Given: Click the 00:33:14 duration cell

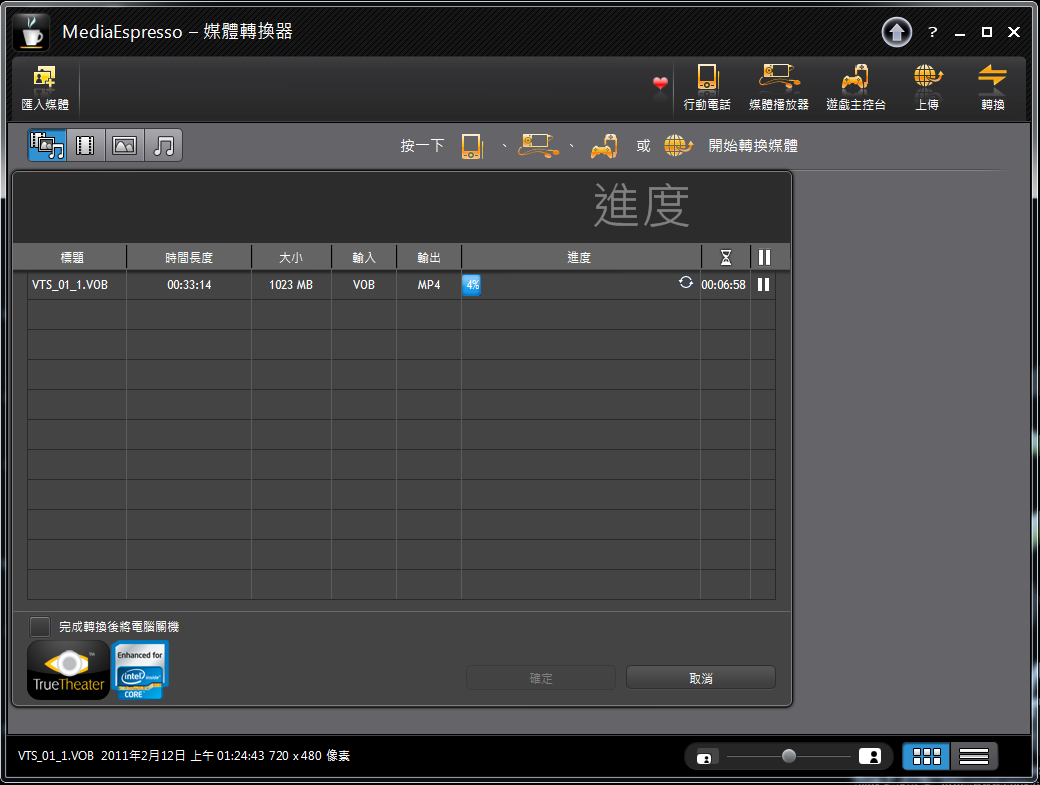Looking at the screenshot, I should tap(189, 285).
